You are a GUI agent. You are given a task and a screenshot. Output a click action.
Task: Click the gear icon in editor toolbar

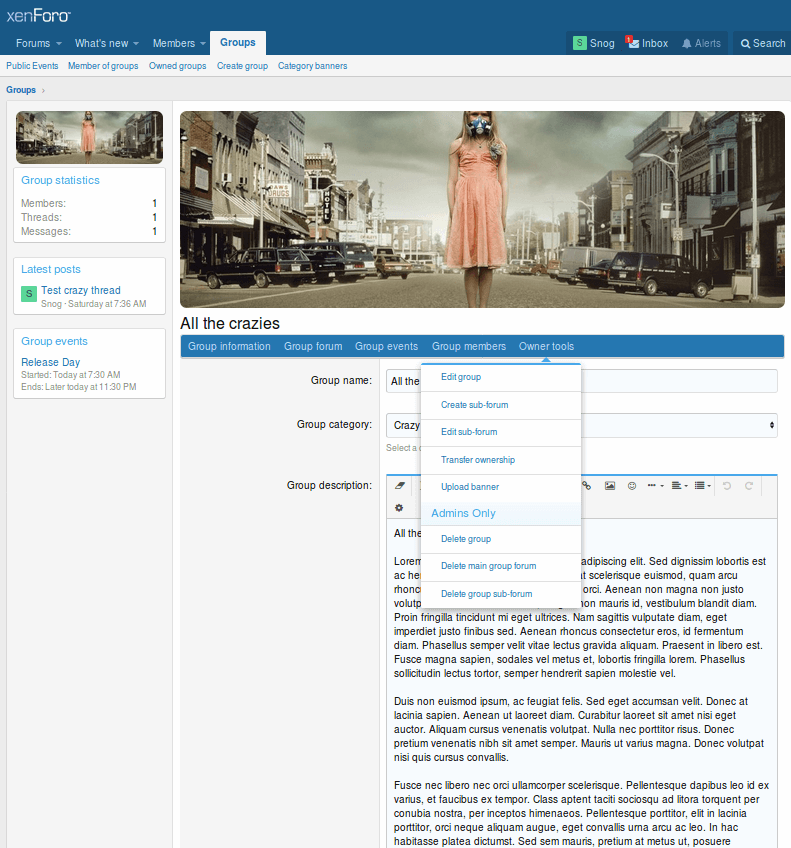[x=399, y=508]
